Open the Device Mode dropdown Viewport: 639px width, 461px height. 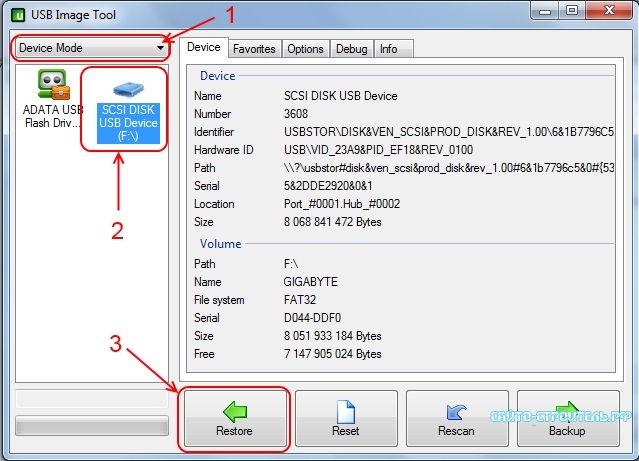(x=91, y=48)
